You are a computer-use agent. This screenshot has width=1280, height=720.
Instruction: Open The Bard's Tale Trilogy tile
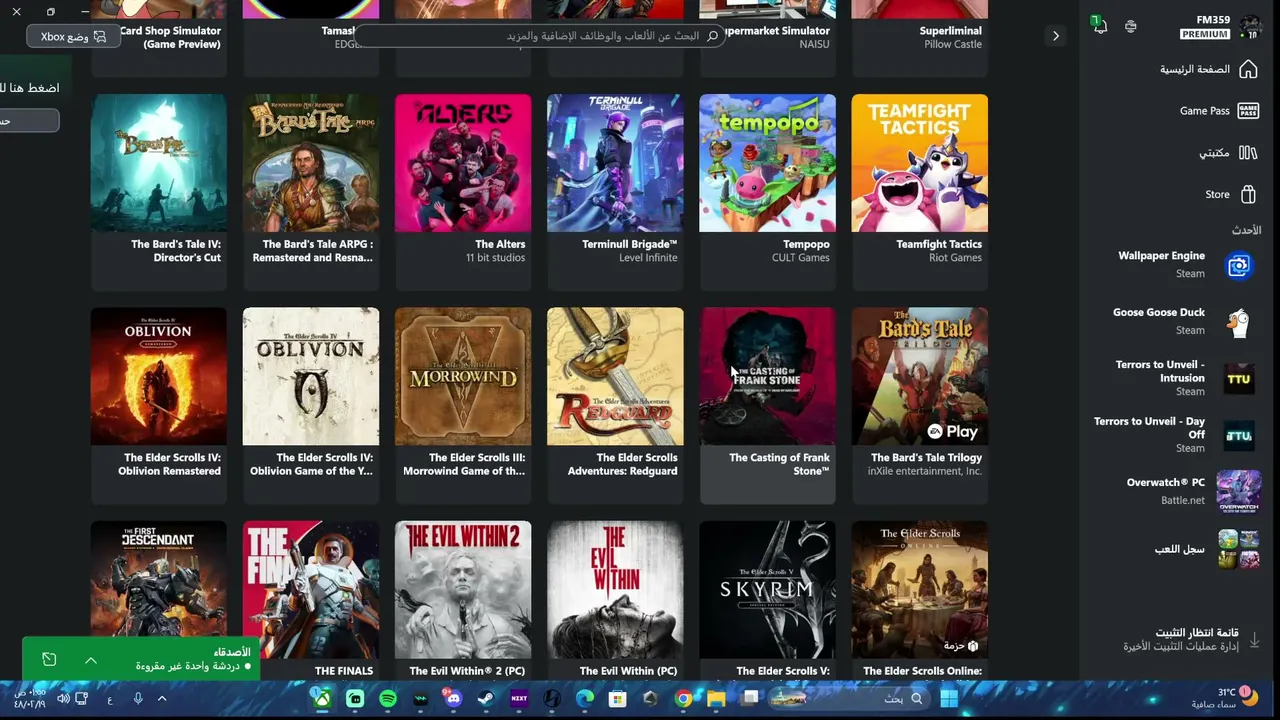tap(919, 404)
